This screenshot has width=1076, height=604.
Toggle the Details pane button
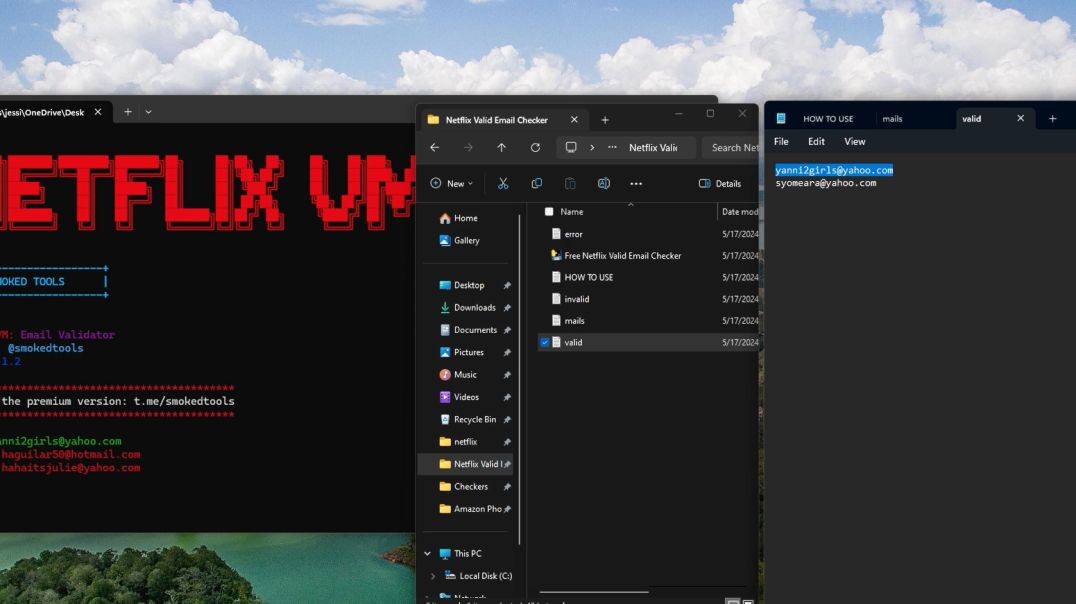720,183
